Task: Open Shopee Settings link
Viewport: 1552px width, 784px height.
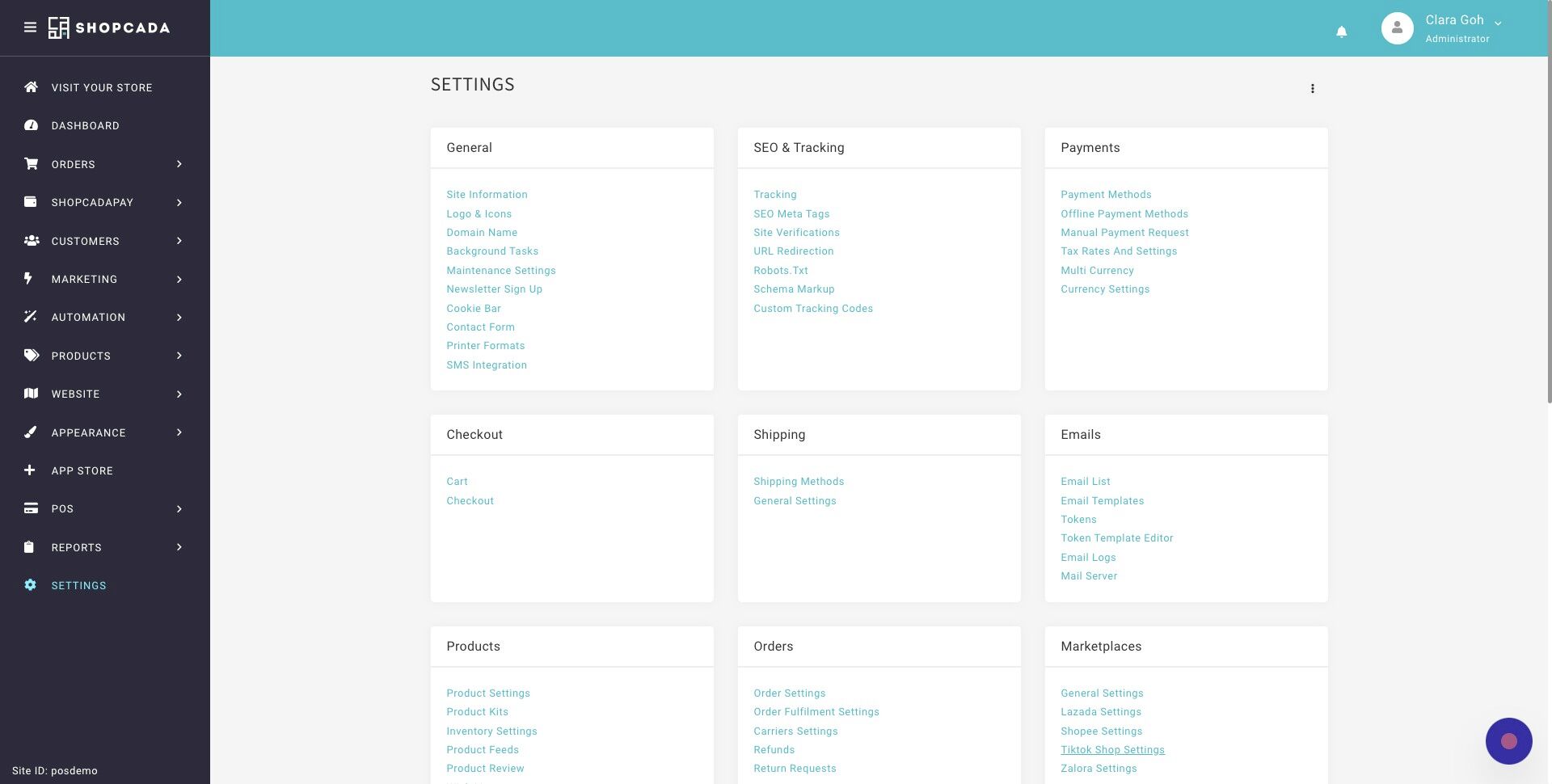Action: coord(1101,731)
